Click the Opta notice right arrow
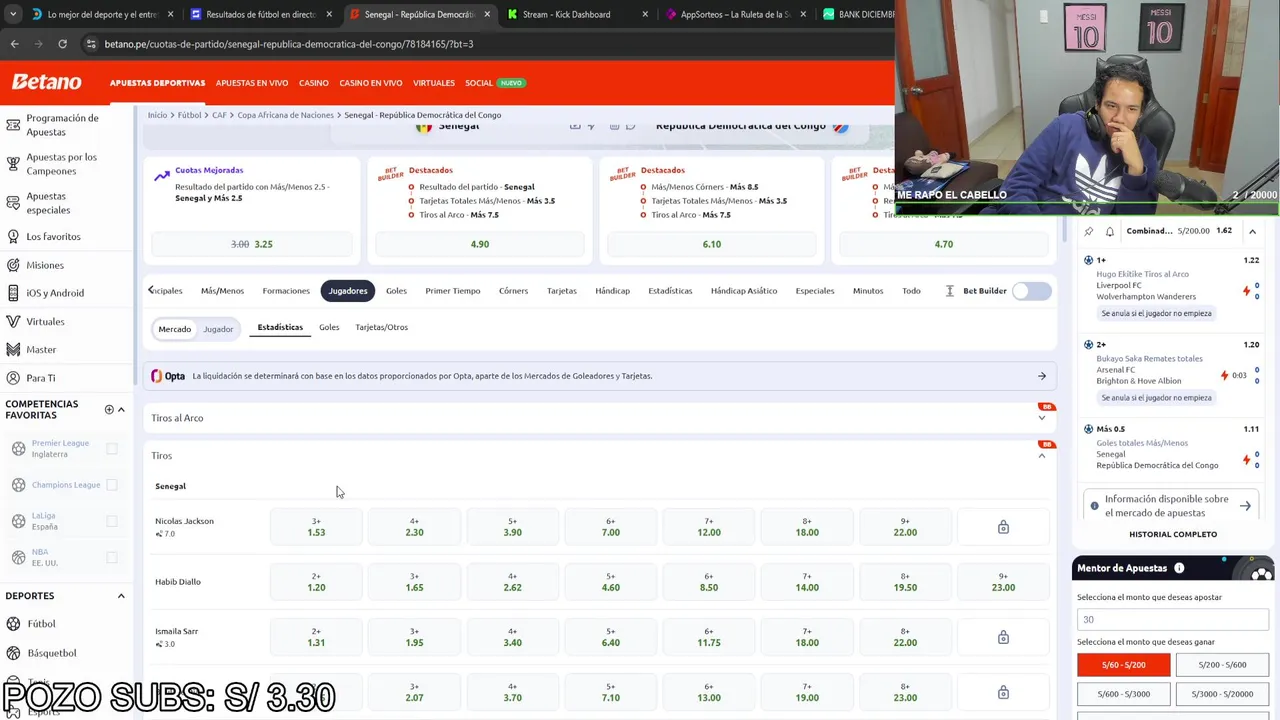1280x720 pixels. [1042, 376]
